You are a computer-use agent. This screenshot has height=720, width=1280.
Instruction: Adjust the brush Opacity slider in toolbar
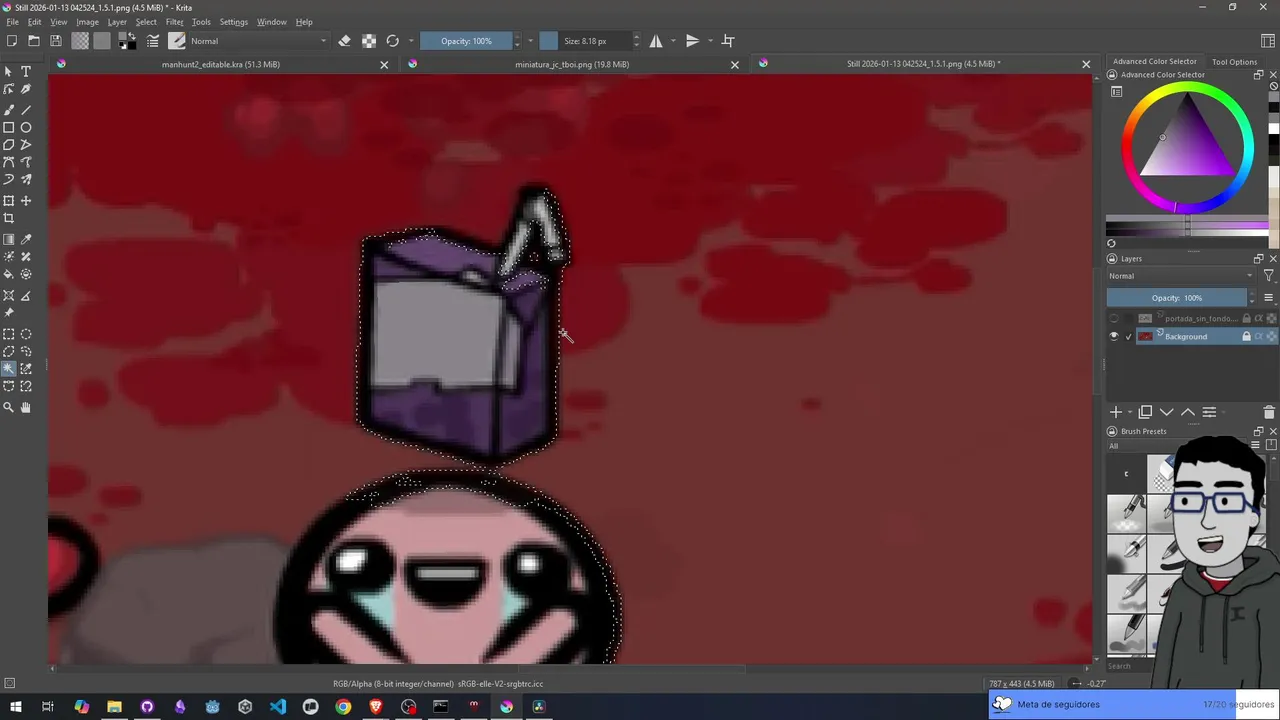point(466,41)
